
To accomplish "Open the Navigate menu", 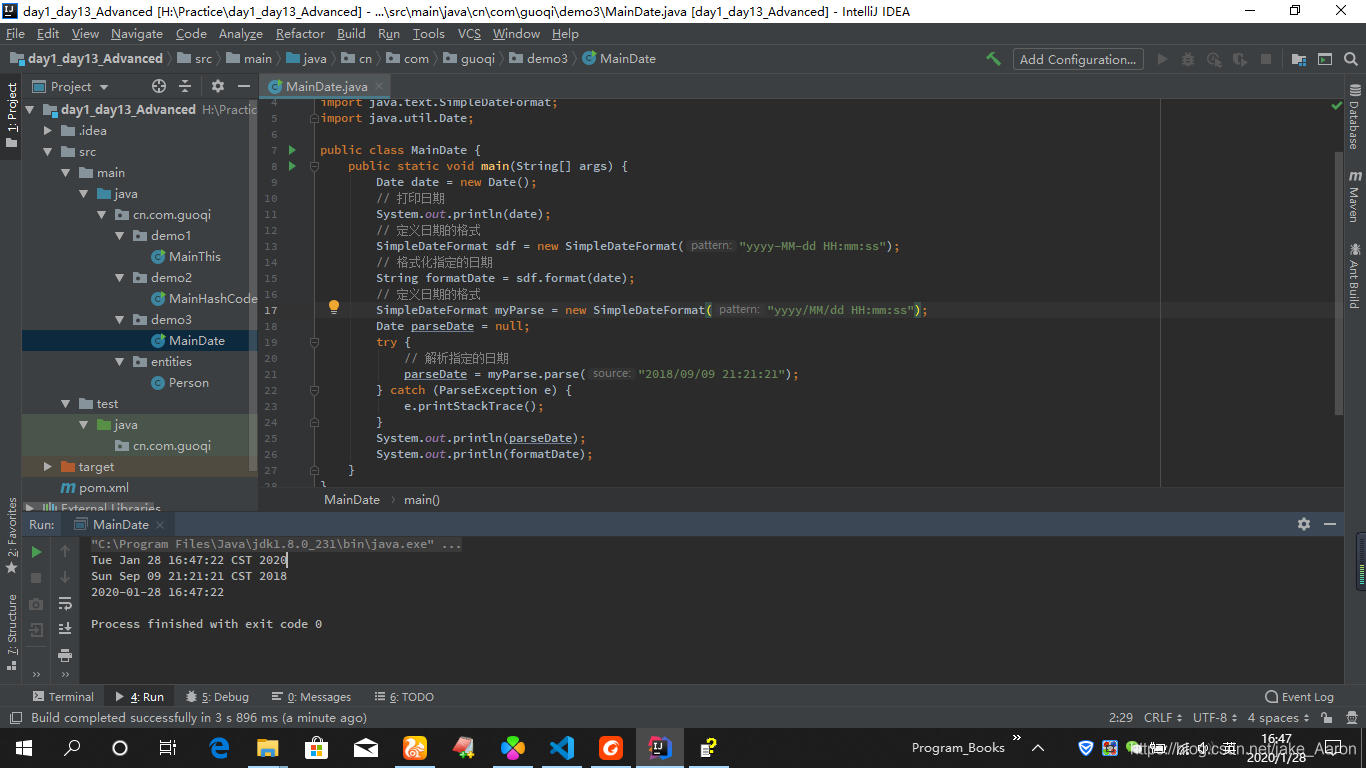I will 137,33.
